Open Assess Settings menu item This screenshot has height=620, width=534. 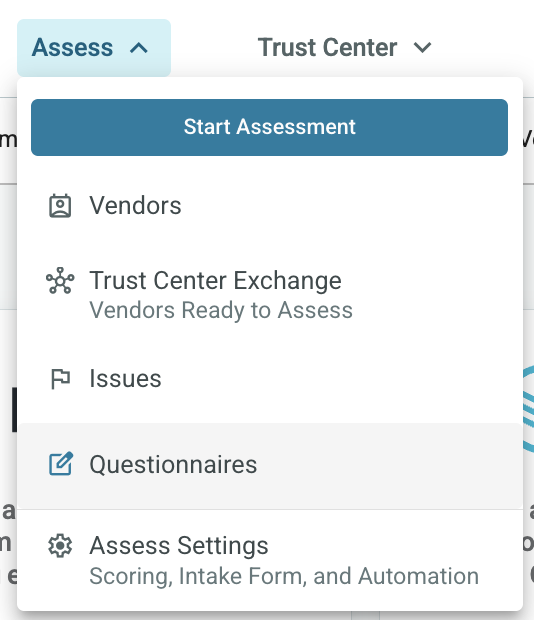coord(270,560)
